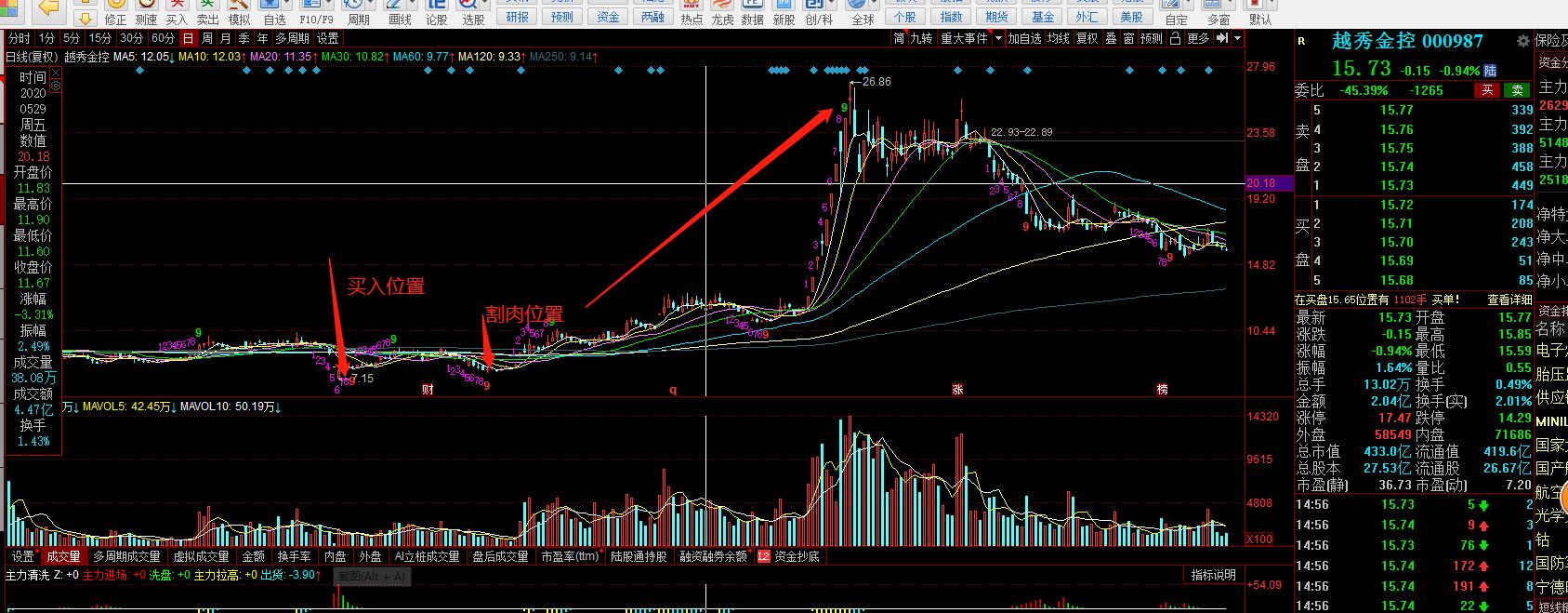Switch to 分时 intraday tab
The width and height of the screenshot is (1568, 613).
click(19, 38)
